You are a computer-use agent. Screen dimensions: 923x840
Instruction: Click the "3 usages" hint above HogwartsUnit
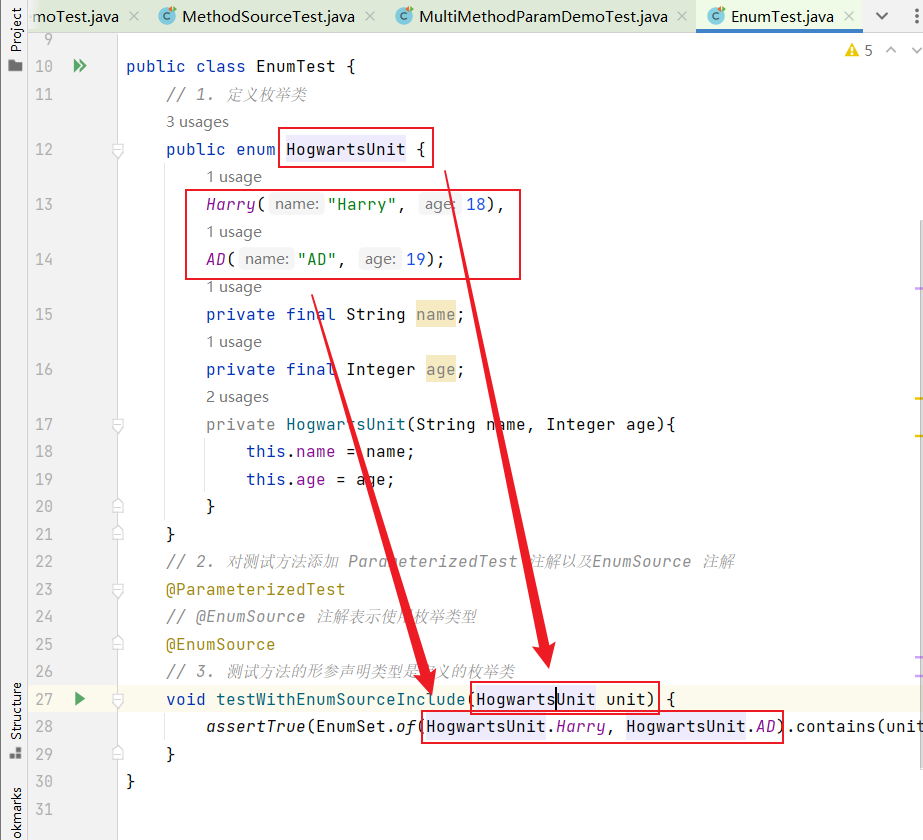tap(197, 122)
